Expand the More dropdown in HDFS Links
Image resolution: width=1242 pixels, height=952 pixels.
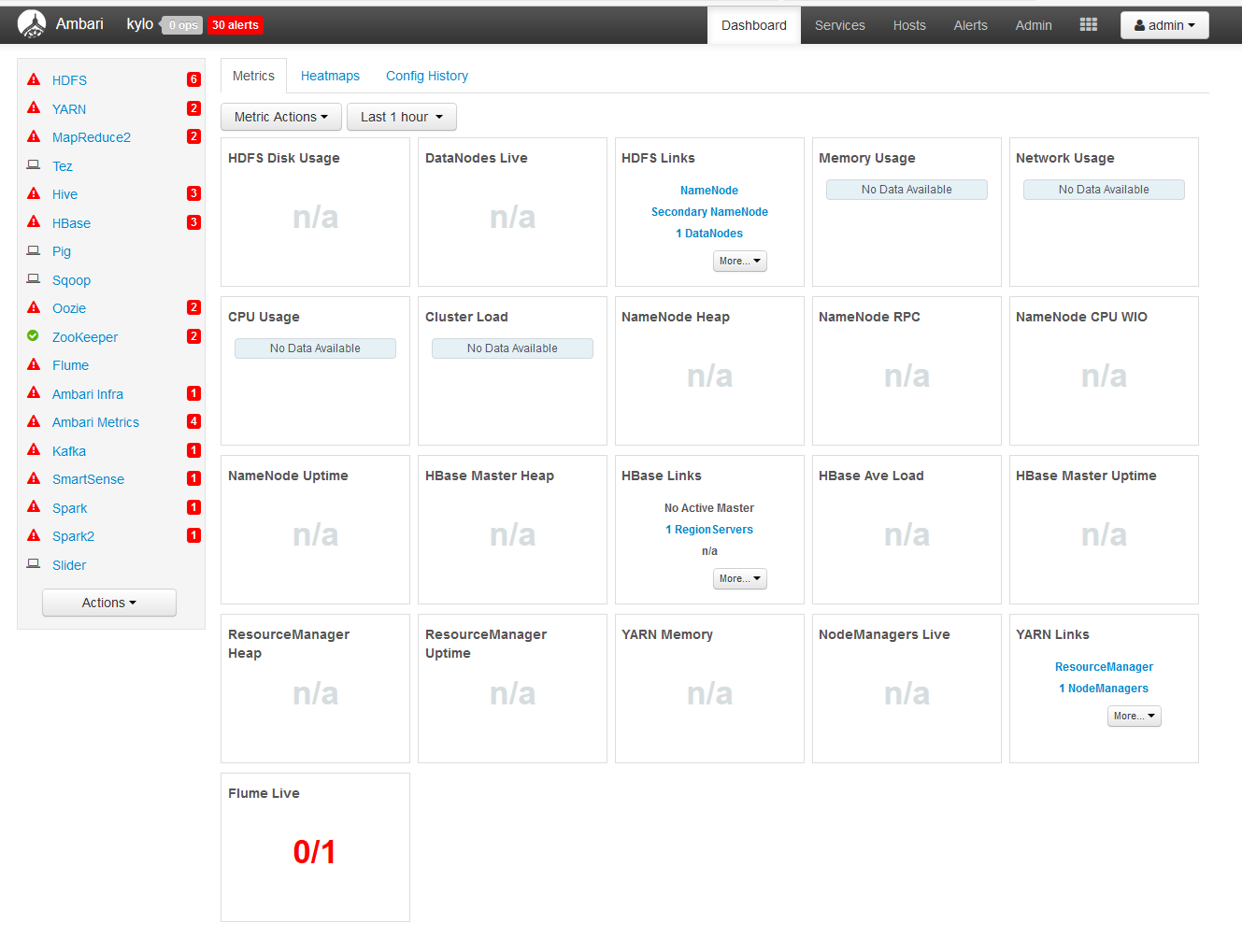pyautogui.click(x=739, y=262)
